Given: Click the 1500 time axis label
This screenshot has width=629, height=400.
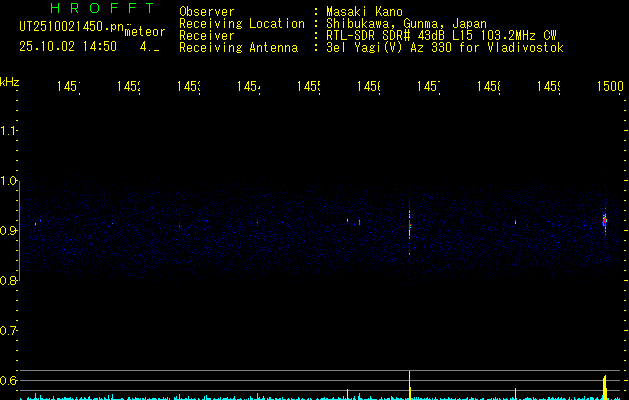Looking at the screenshot, I should 609,86.
